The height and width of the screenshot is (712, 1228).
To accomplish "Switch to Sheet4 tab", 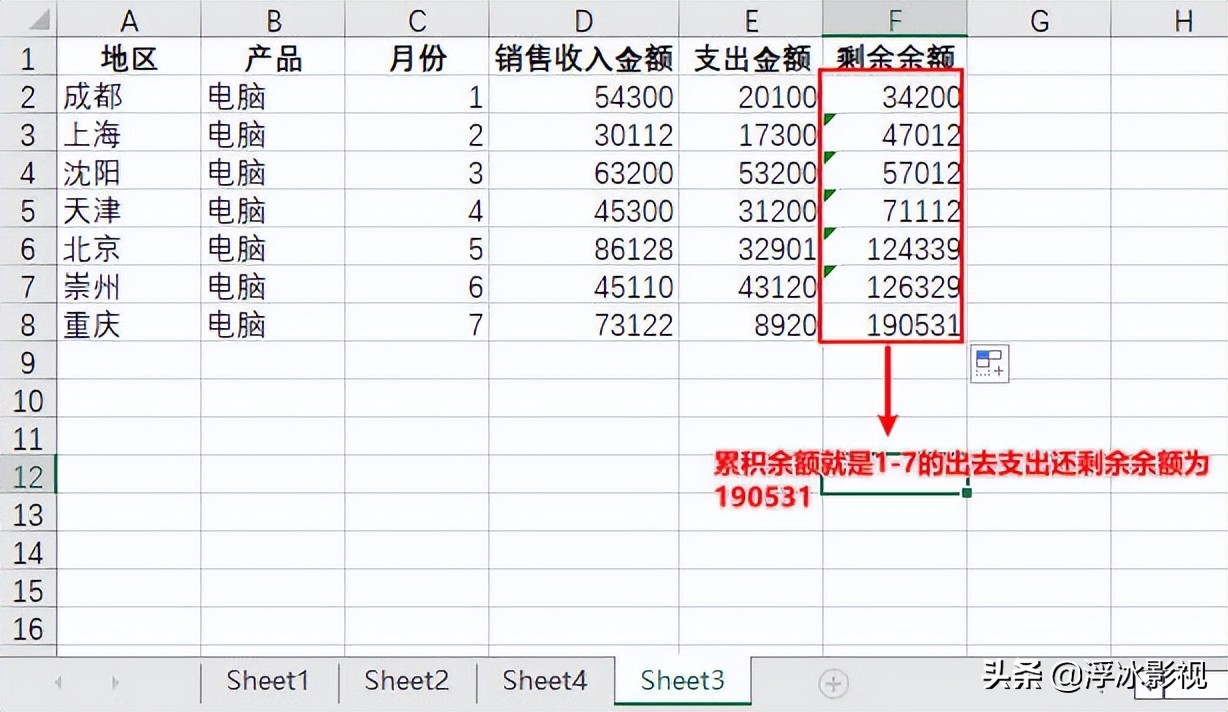I will point(545,681).
